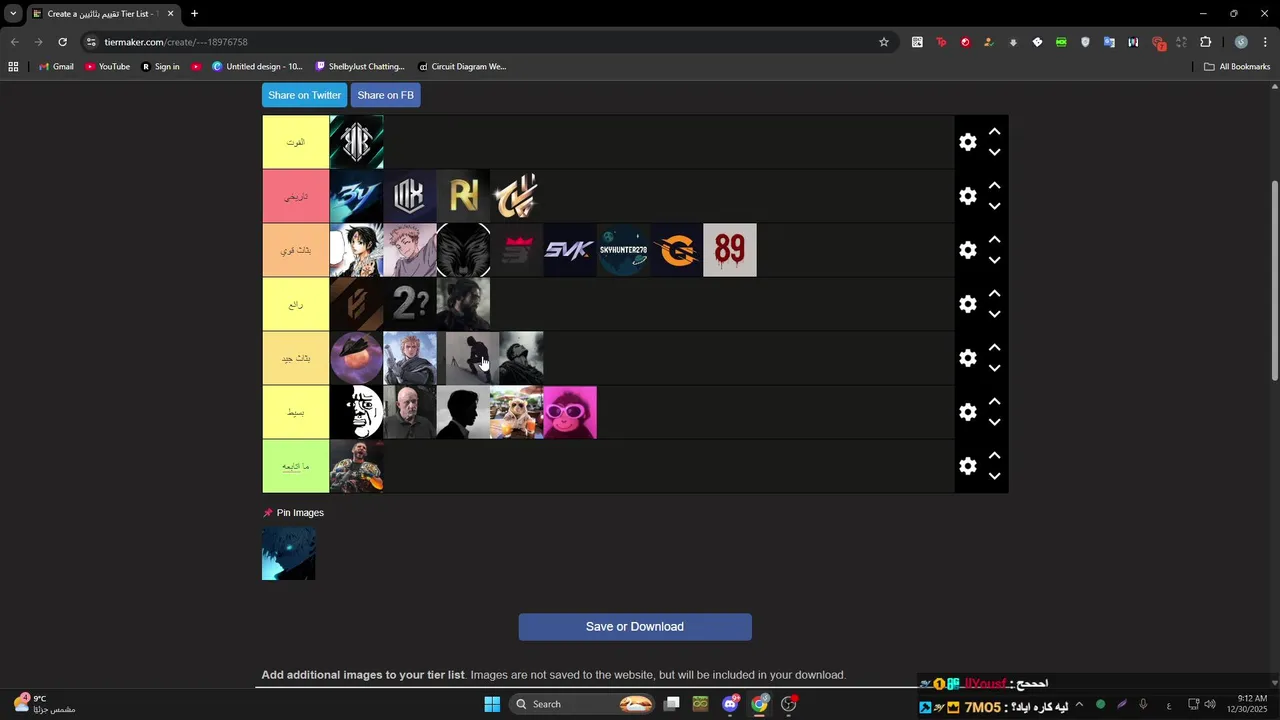Select the SKYHUNTER278 logo thumbnail
The height and width of the screenshot is (720, 1280).
(623, 250)
